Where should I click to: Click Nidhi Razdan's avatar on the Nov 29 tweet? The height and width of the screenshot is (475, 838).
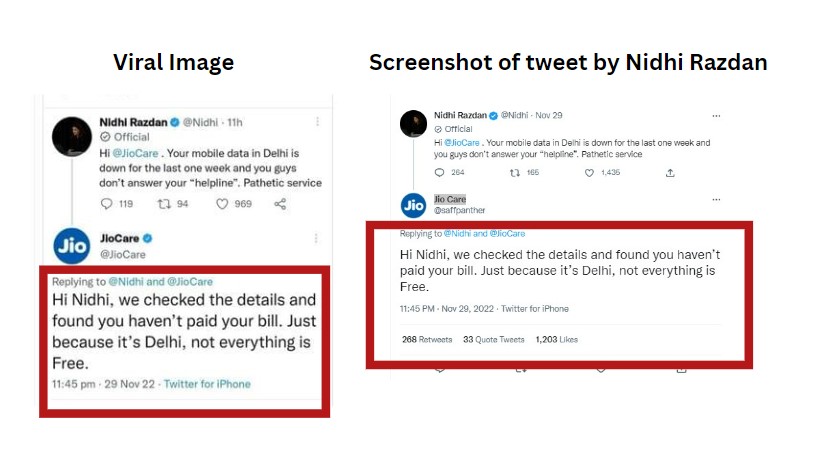click(x=414, y=123)
